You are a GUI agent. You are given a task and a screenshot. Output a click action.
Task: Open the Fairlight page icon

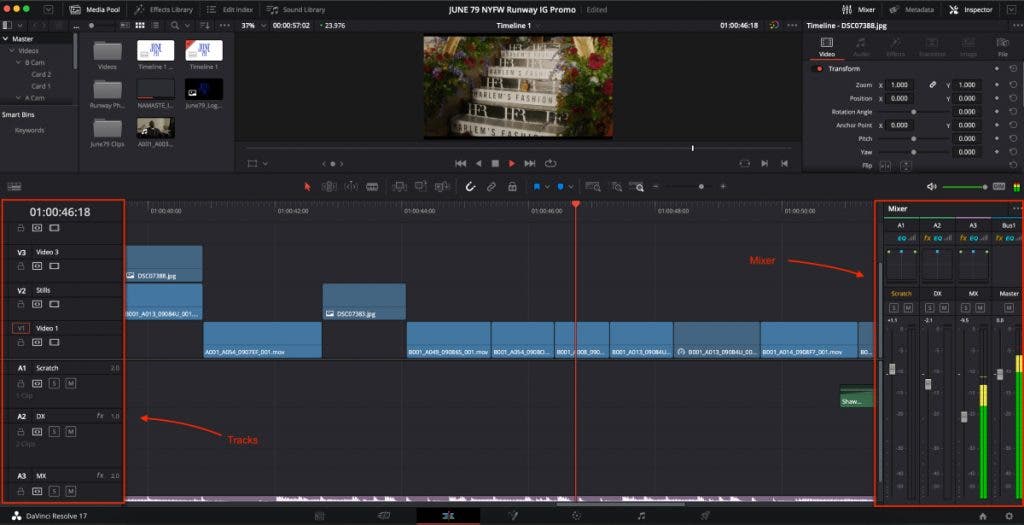coord(641,516)
